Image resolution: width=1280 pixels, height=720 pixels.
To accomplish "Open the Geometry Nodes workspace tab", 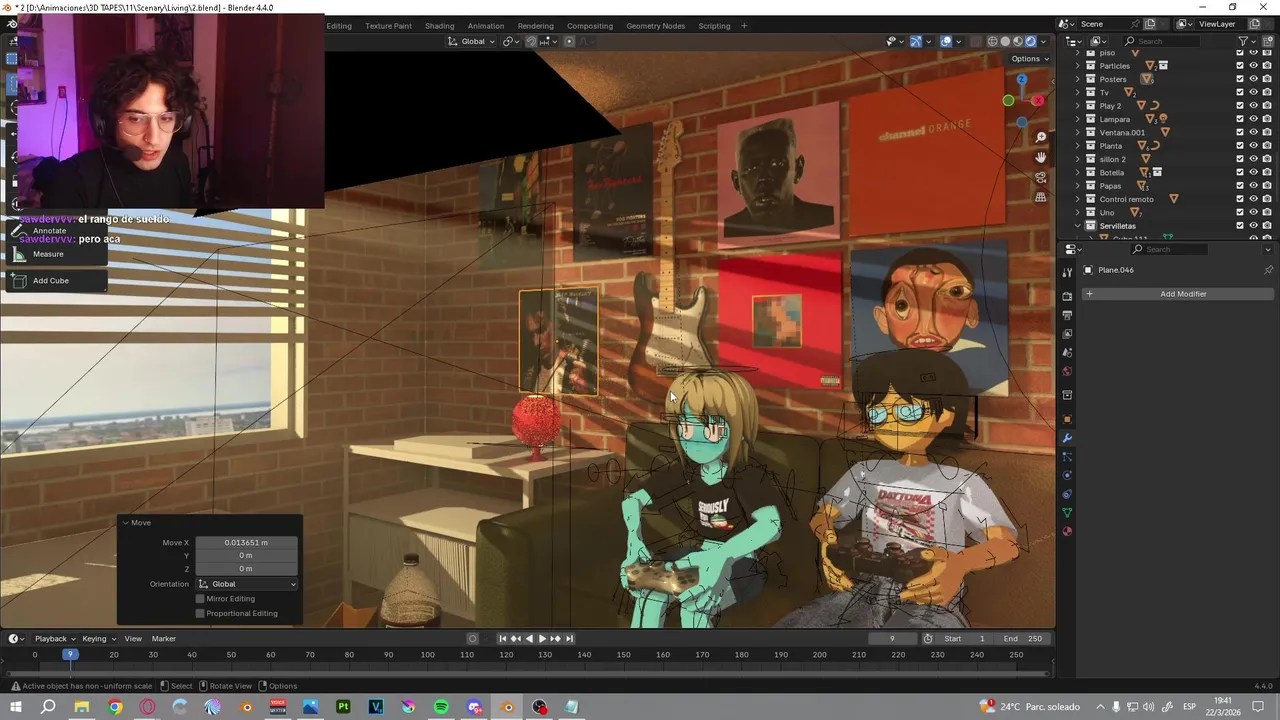I will pos(656,26).
